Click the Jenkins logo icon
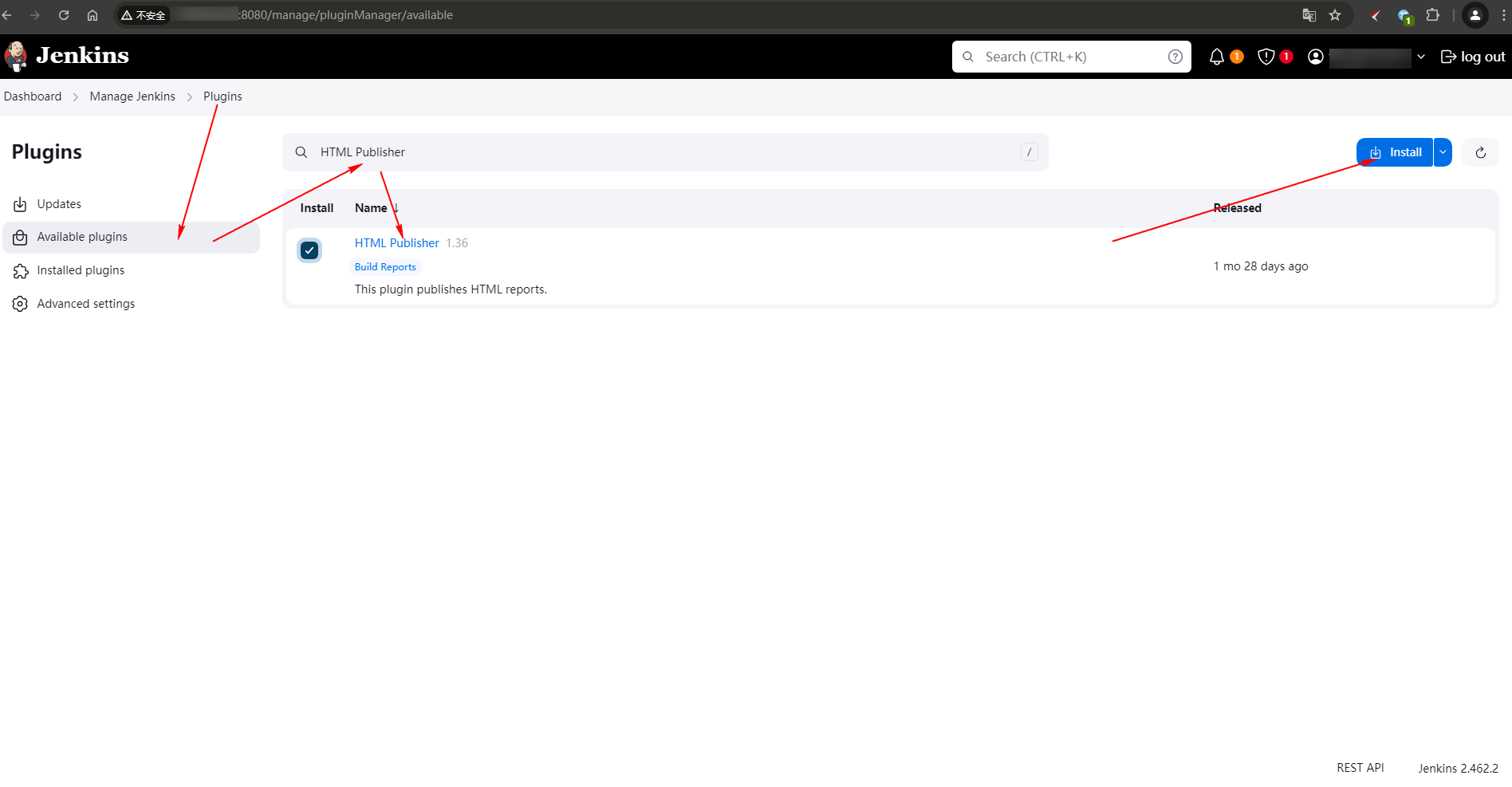 coord(16,57)
